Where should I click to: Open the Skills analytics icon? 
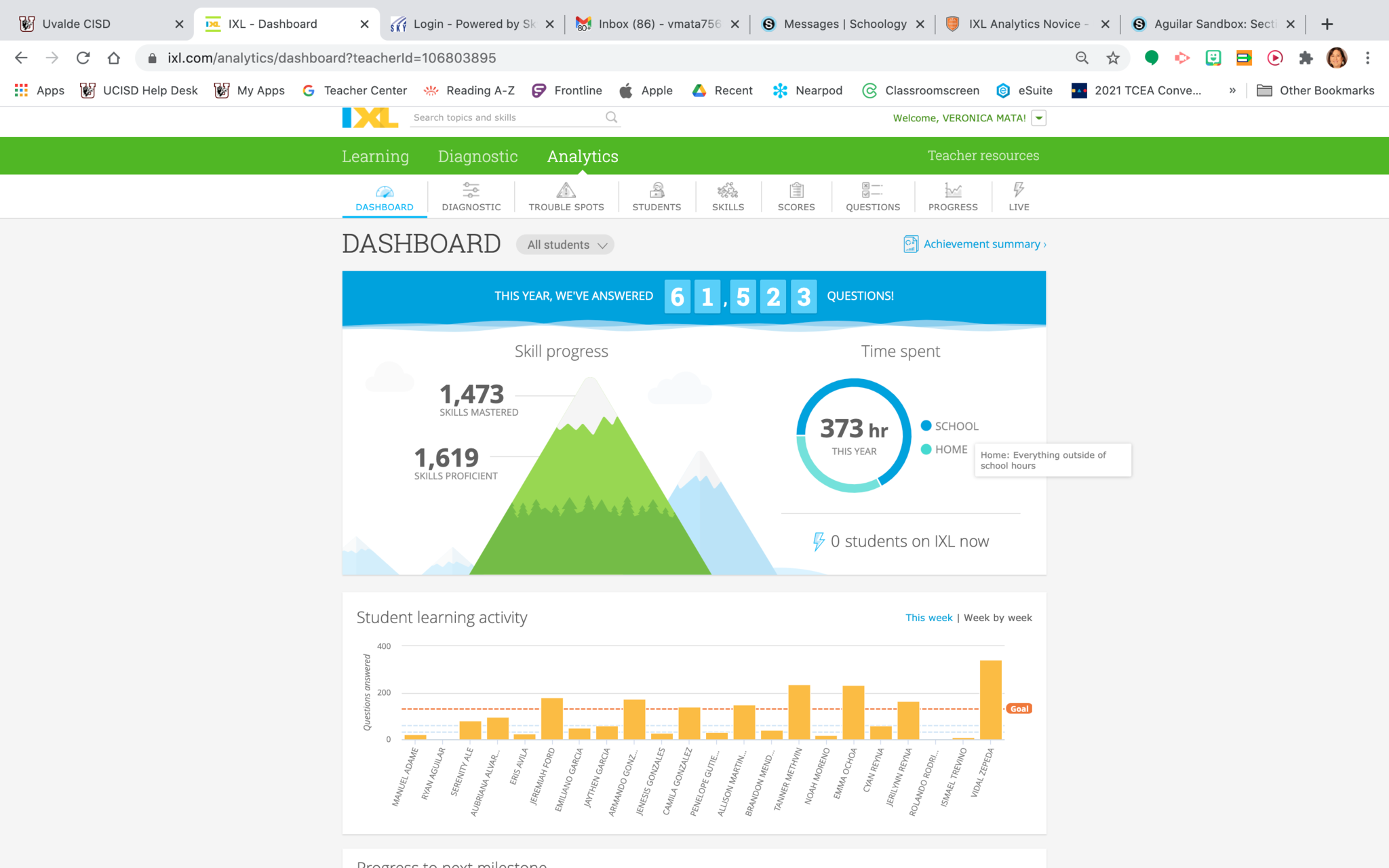click(728, 191)
